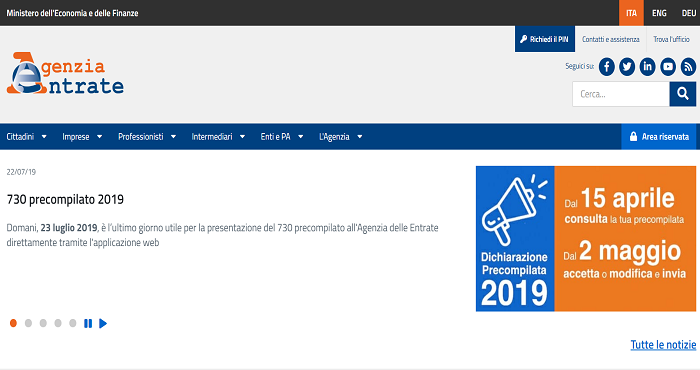Click the search magnifier button
700x370 pixels.
(683, 94)
